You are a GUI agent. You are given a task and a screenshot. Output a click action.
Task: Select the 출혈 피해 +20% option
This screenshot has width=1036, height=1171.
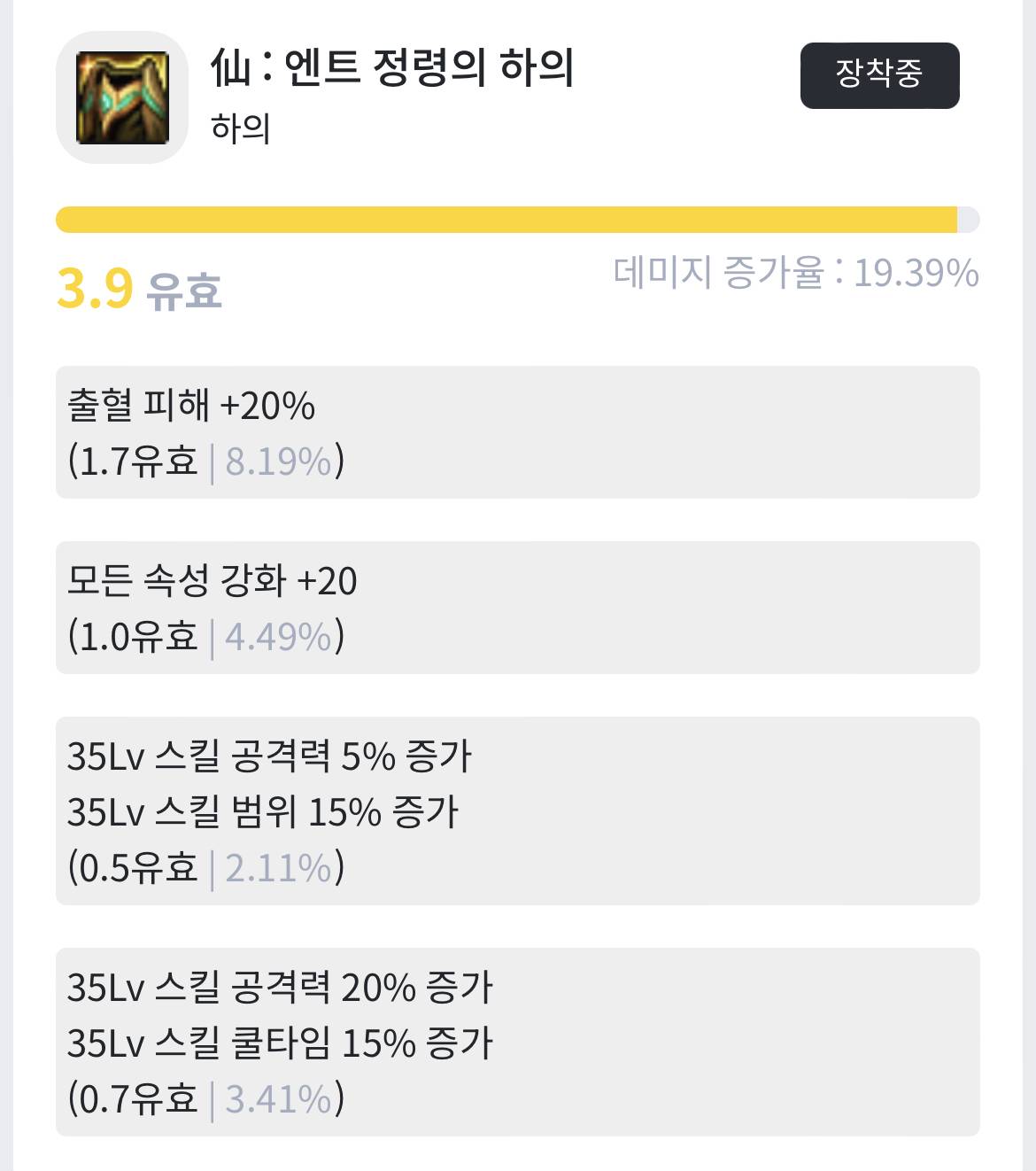tap(191, 406)
